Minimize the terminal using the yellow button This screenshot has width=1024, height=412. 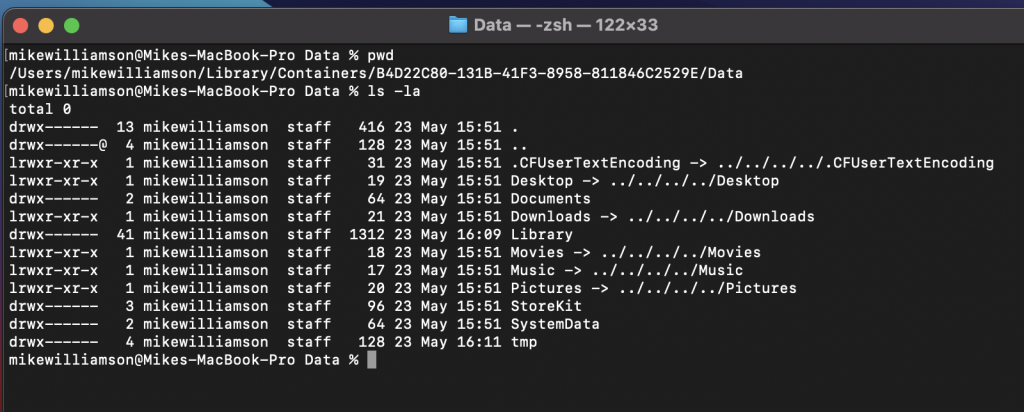tap(47, 23)
